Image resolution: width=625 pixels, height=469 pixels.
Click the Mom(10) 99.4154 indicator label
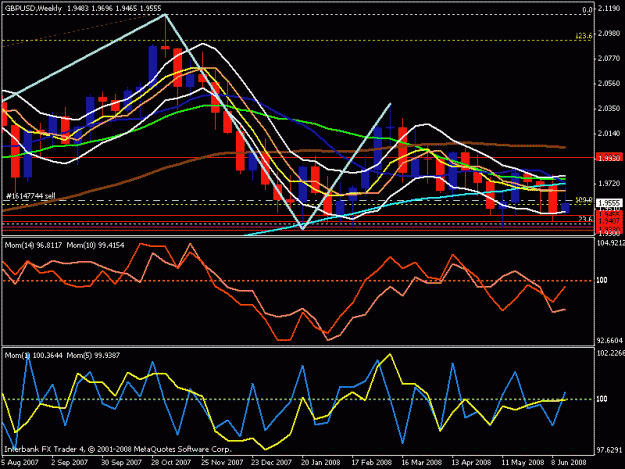[95, 245]
